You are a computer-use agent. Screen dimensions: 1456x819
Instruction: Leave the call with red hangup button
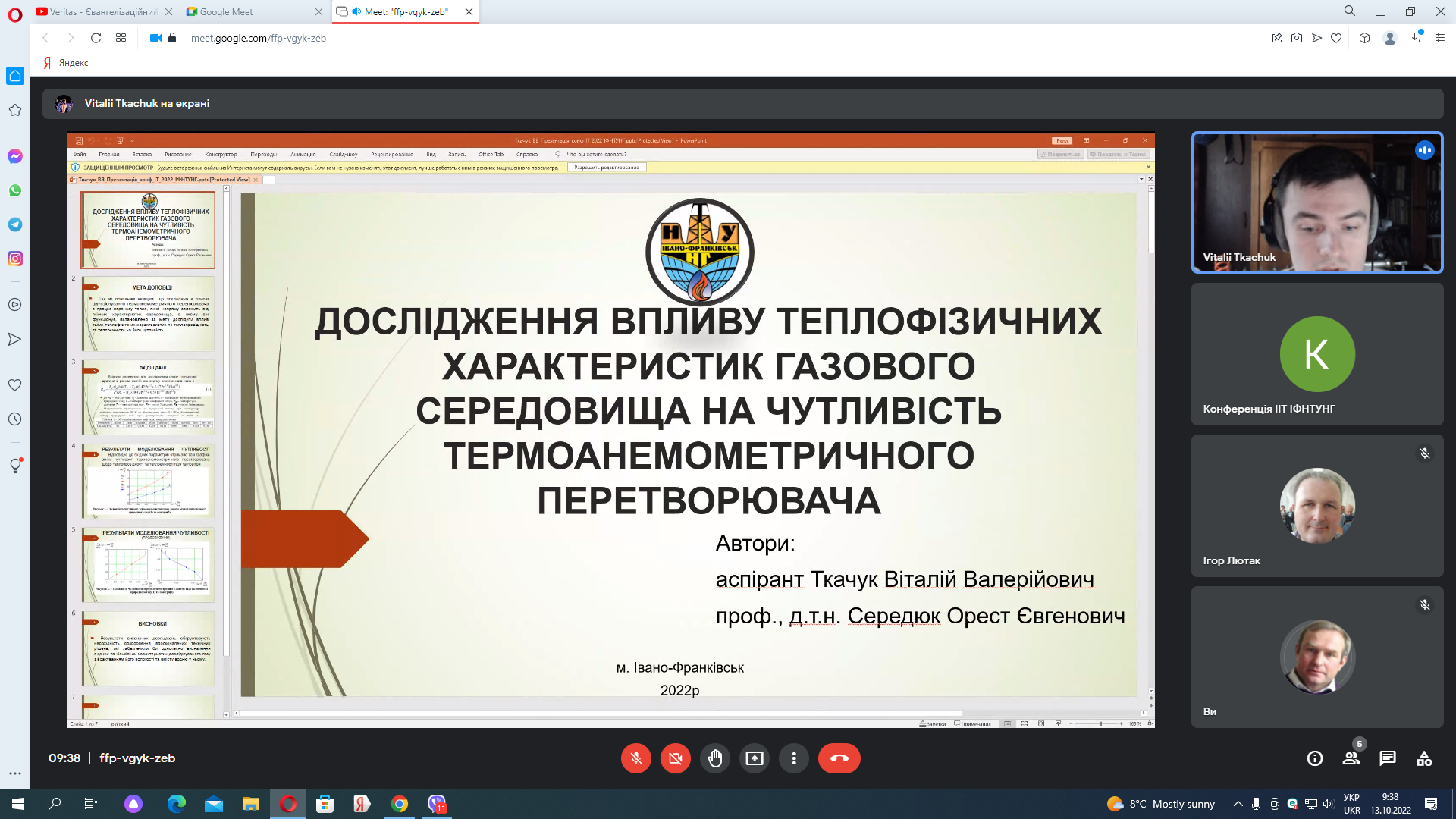coord(839,758)
